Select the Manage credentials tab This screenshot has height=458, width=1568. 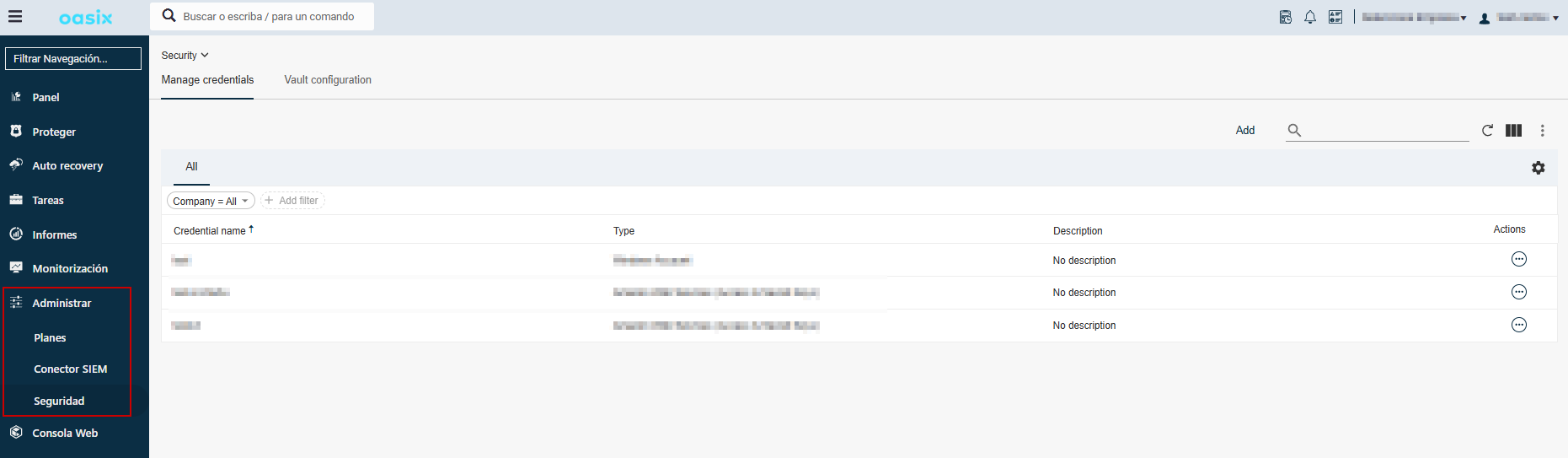tap(207, 80)
